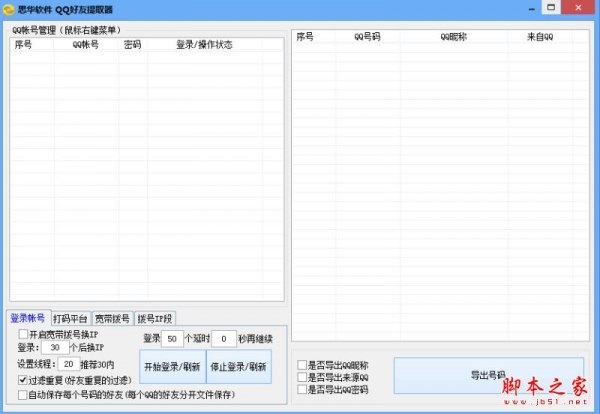Focus the delay seconds field showing 0
600x414 pixels.
pos(224,339)
